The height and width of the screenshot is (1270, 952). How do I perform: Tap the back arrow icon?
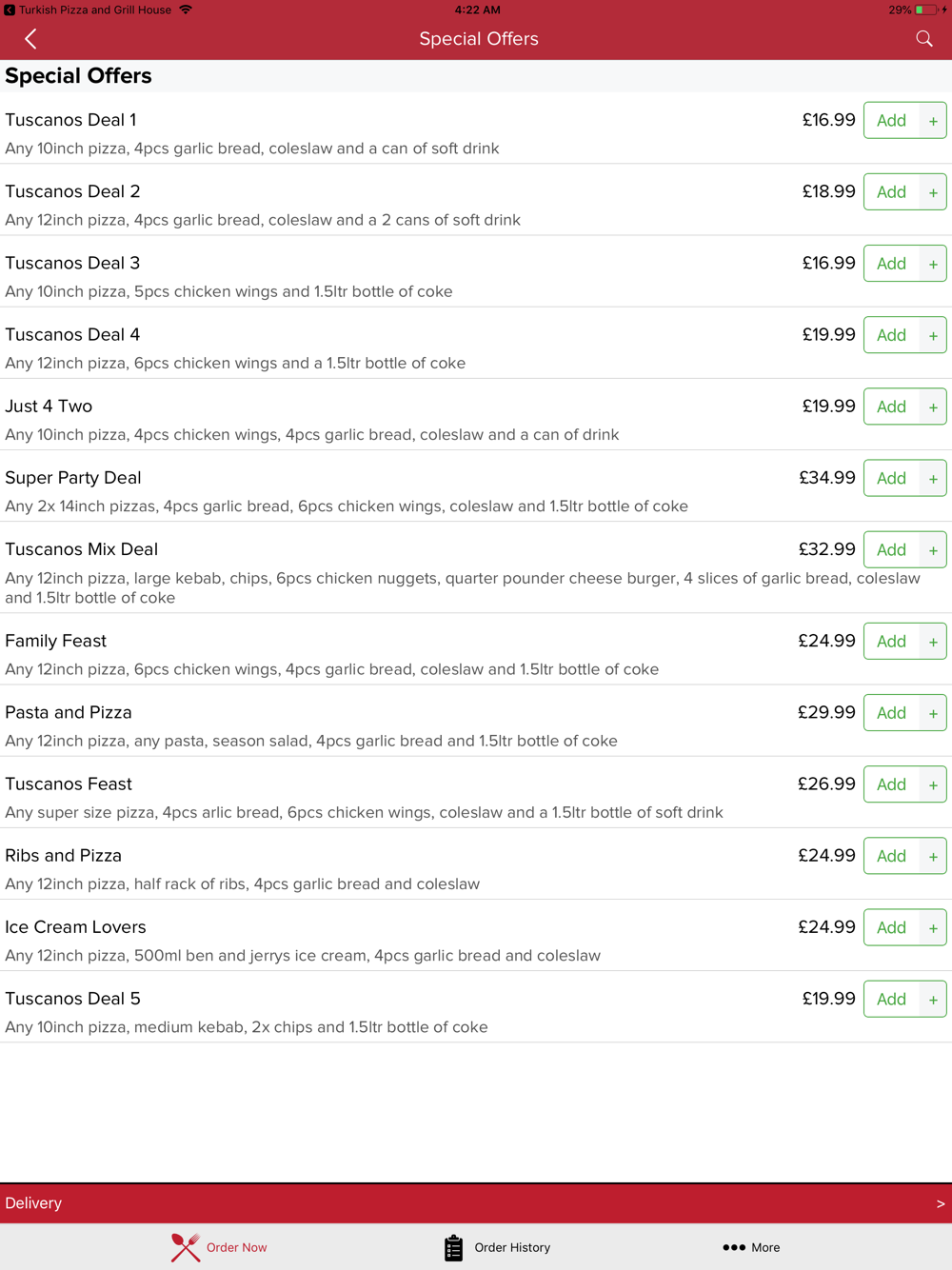[x=30, y=39]
